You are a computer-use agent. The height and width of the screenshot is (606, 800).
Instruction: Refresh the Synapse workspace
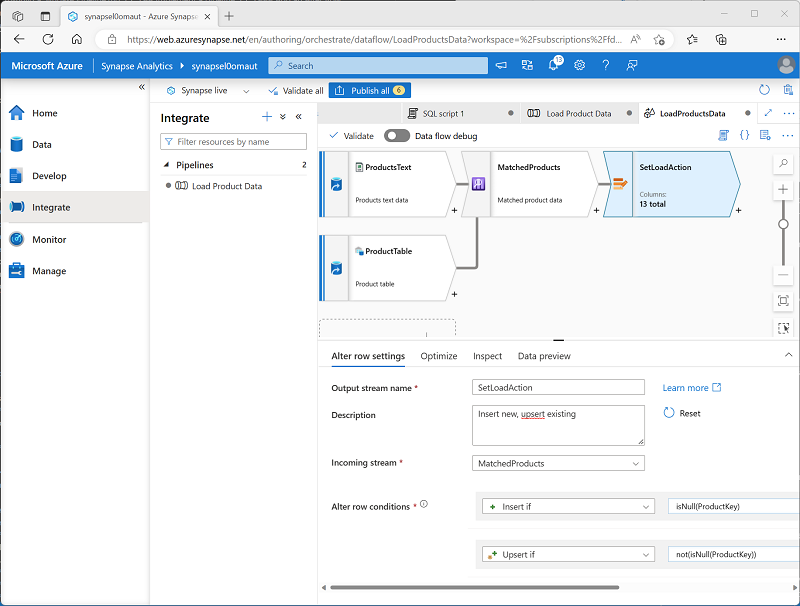(x=764, y=90)
